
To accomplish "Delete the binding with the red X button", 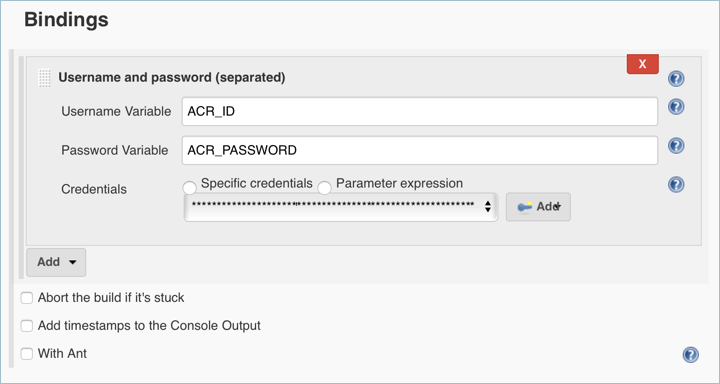I will (642, 64).
